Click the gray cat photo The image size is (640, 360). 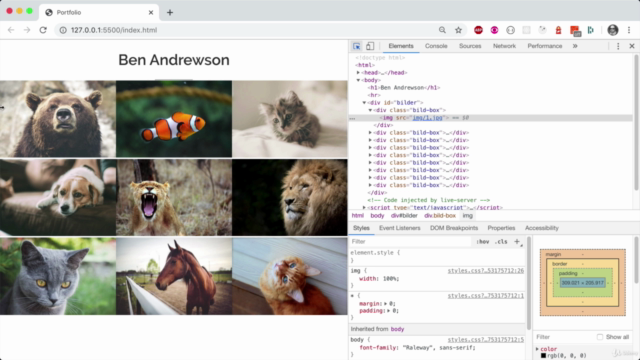pos(58,276)
